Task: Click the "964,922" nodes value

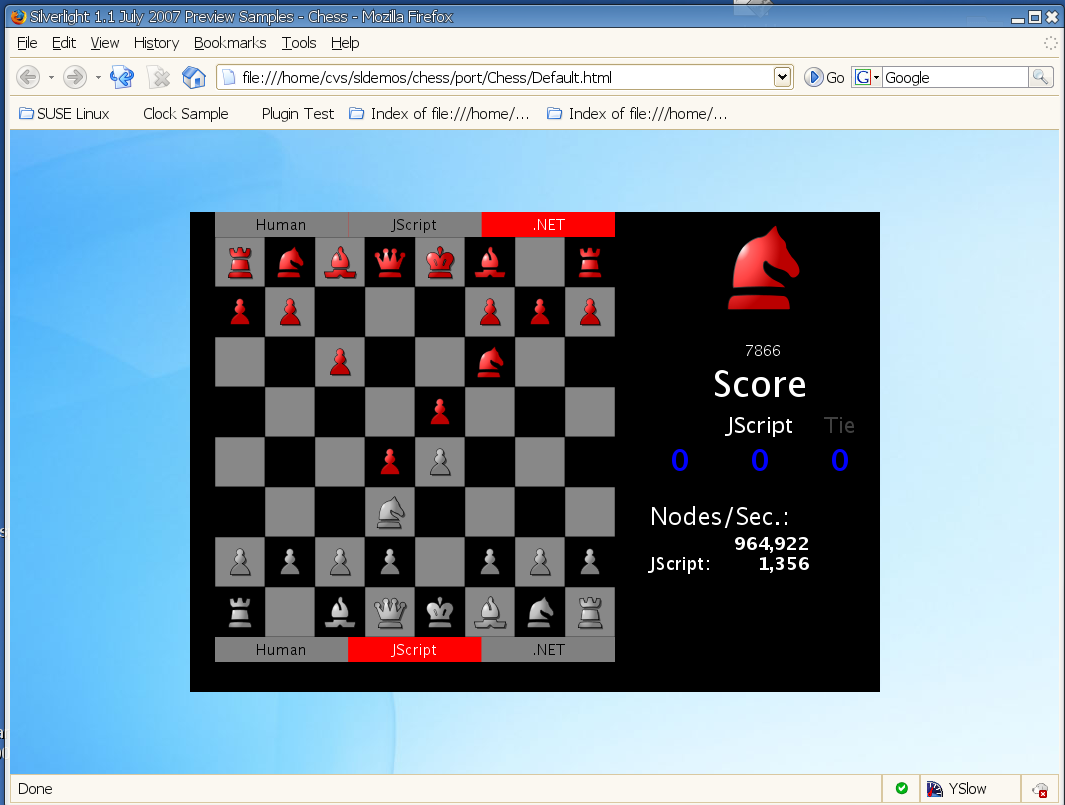Action: coord(772,543)
